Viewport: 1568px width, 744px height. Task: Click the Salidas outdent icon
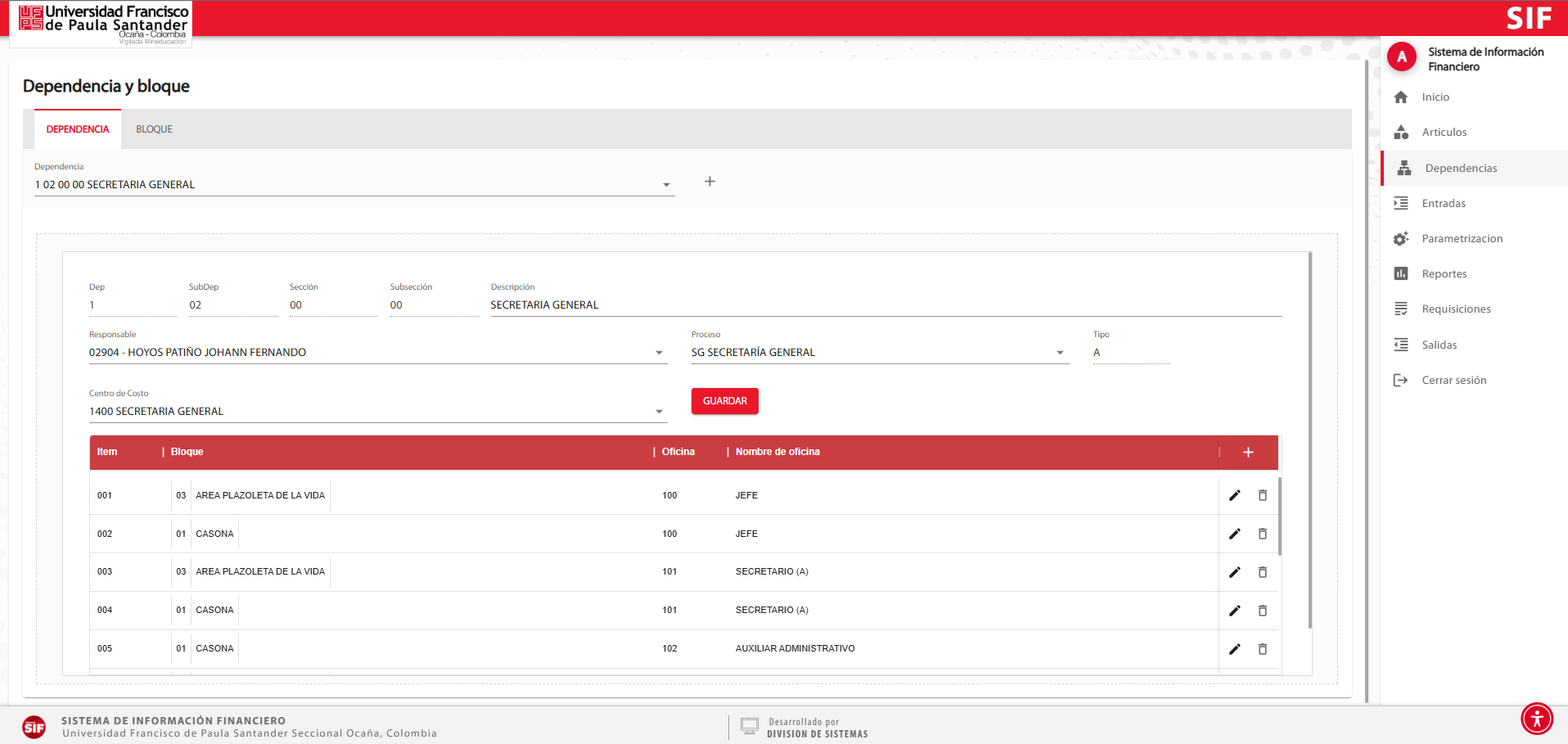(1401, 345)
